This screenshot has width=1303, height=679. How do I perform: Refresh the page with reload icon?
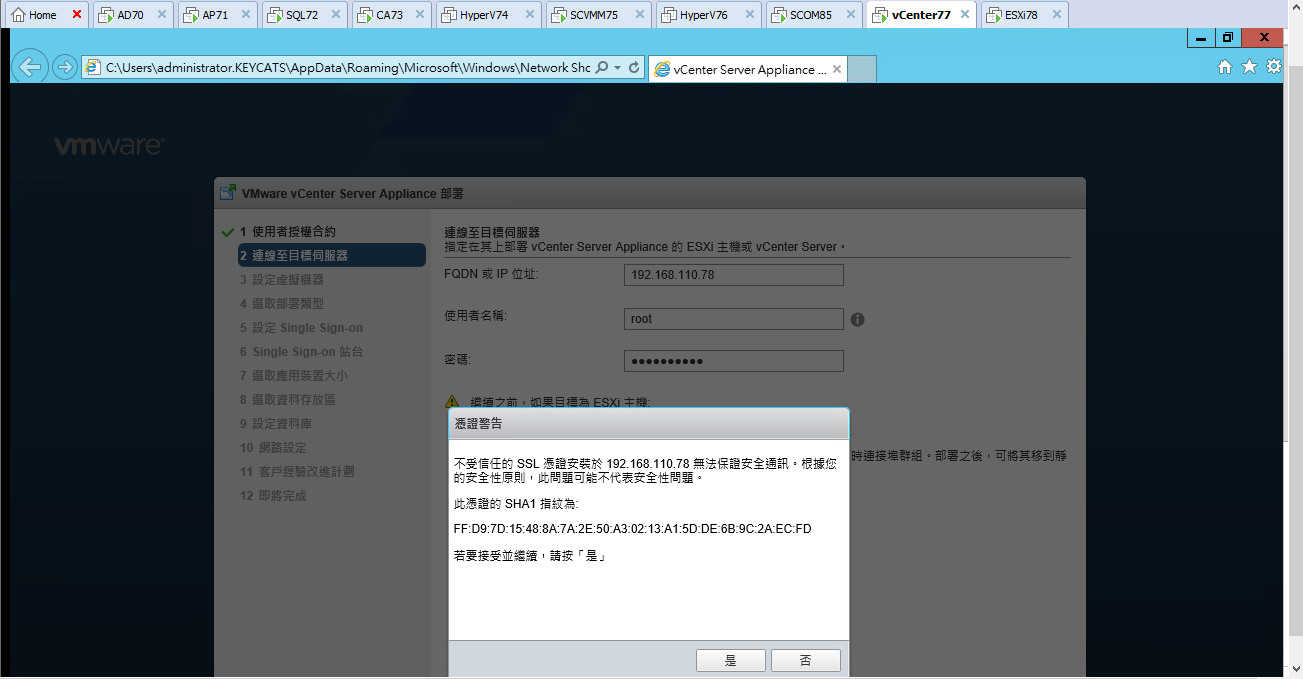coord(635,68)
